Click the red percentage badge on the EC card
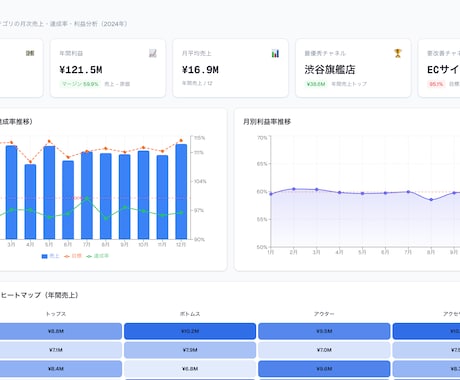Image resolution: width=460 pixels, height=380 pixels. (436, 84)
